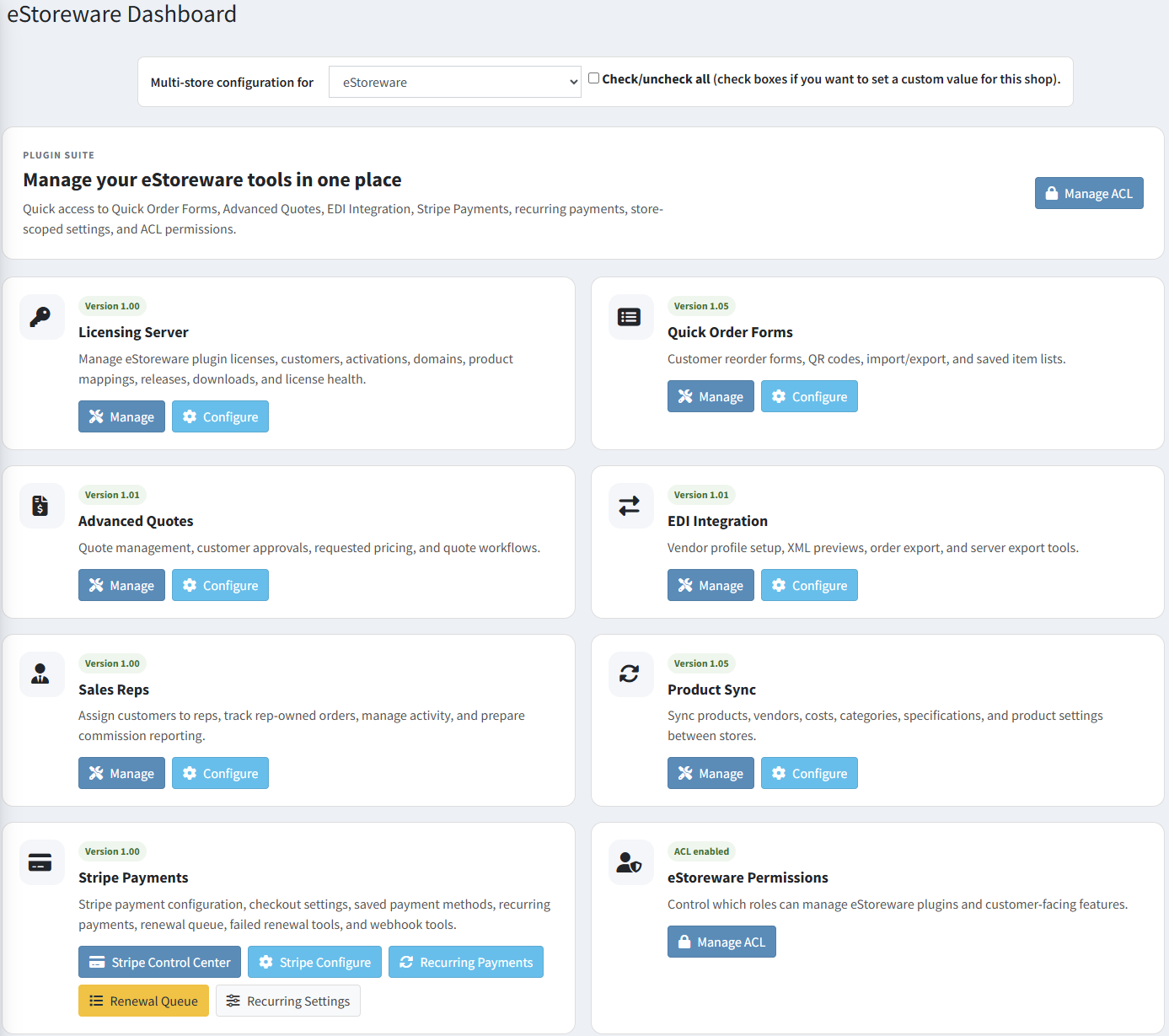Click Version 1.00 badge on Stripe Payments

click(112, 851)
